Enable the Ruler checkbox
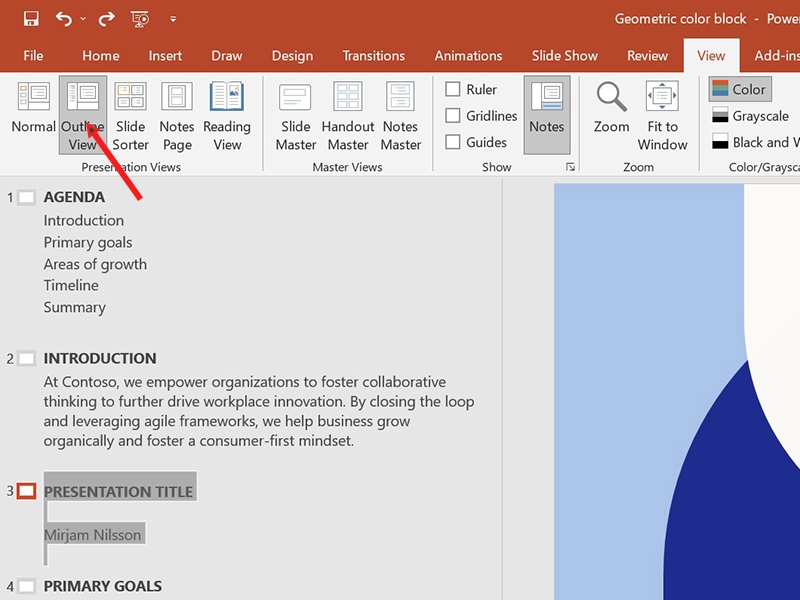Viewport: 800px width, 600px height. 453,89
